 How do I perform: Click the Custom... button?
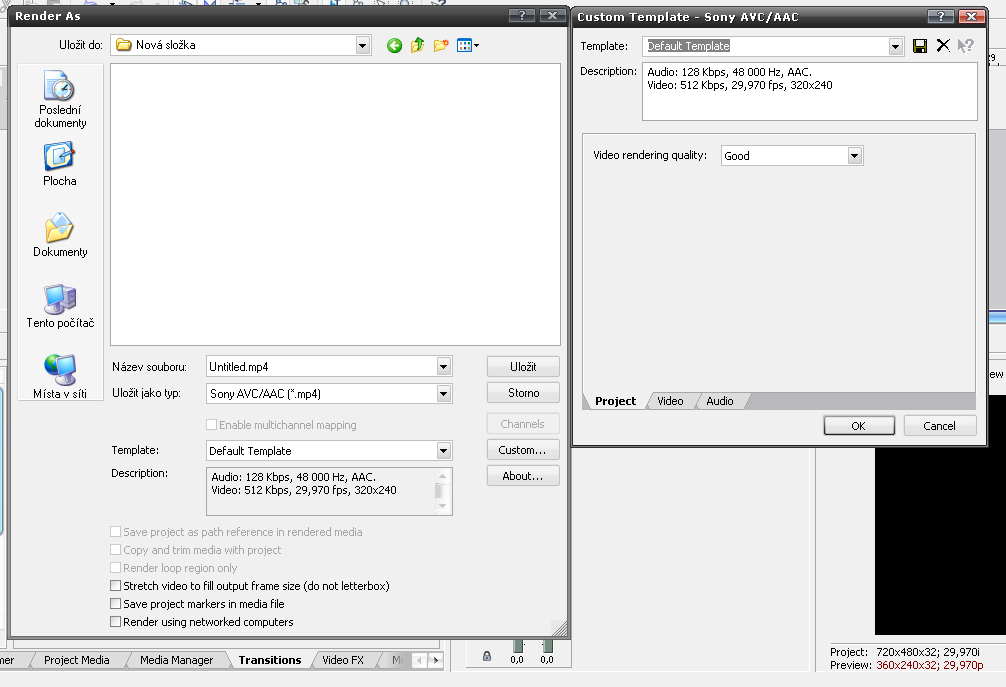[523, 450]
